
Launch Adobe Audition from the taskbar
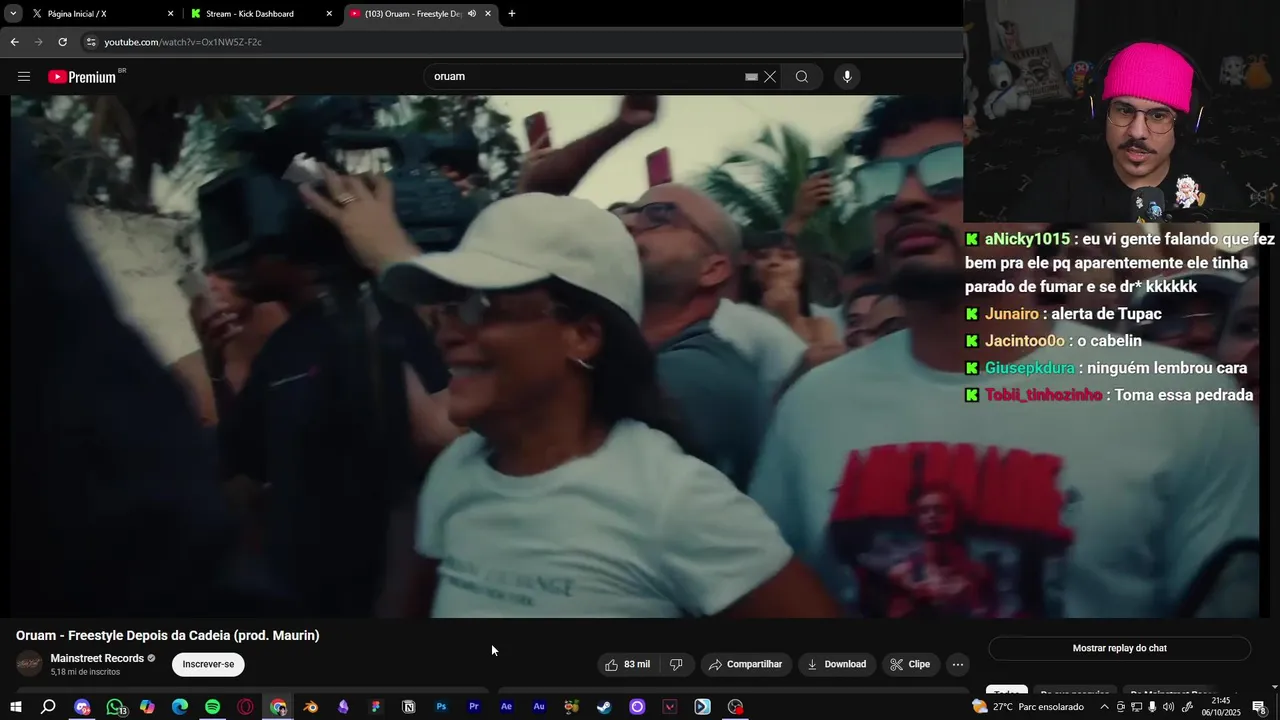539,707
